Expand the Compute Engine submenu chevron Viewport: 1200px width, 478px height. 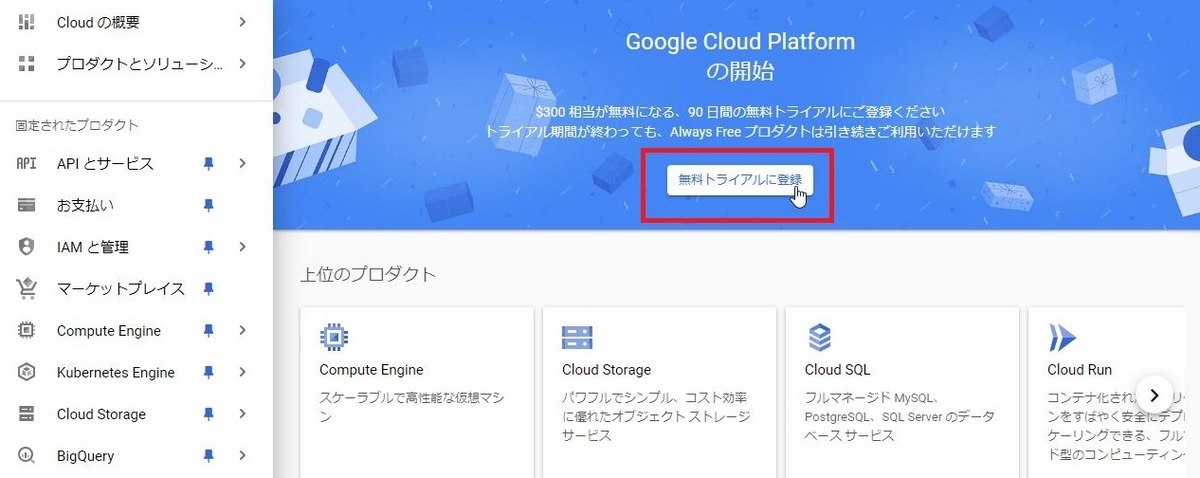tap(243, 331)
